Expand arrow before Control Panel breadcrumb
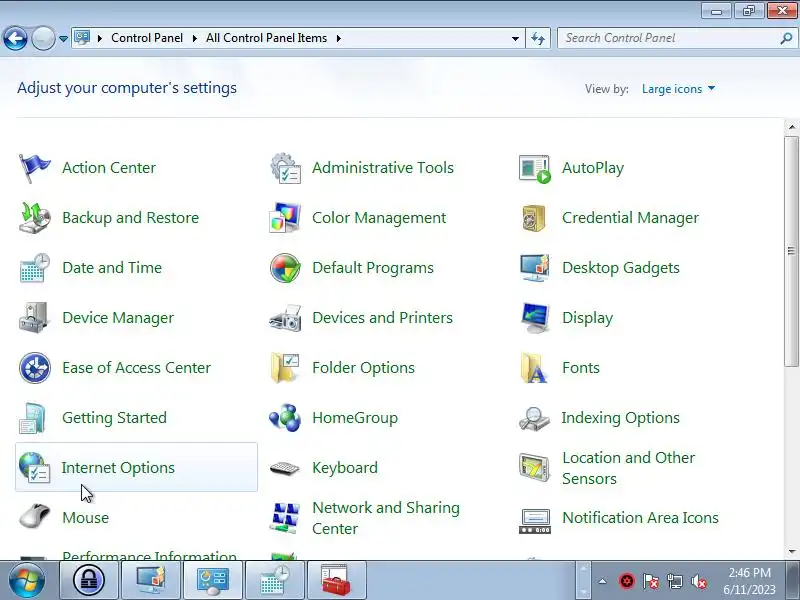 coord(100,38)
